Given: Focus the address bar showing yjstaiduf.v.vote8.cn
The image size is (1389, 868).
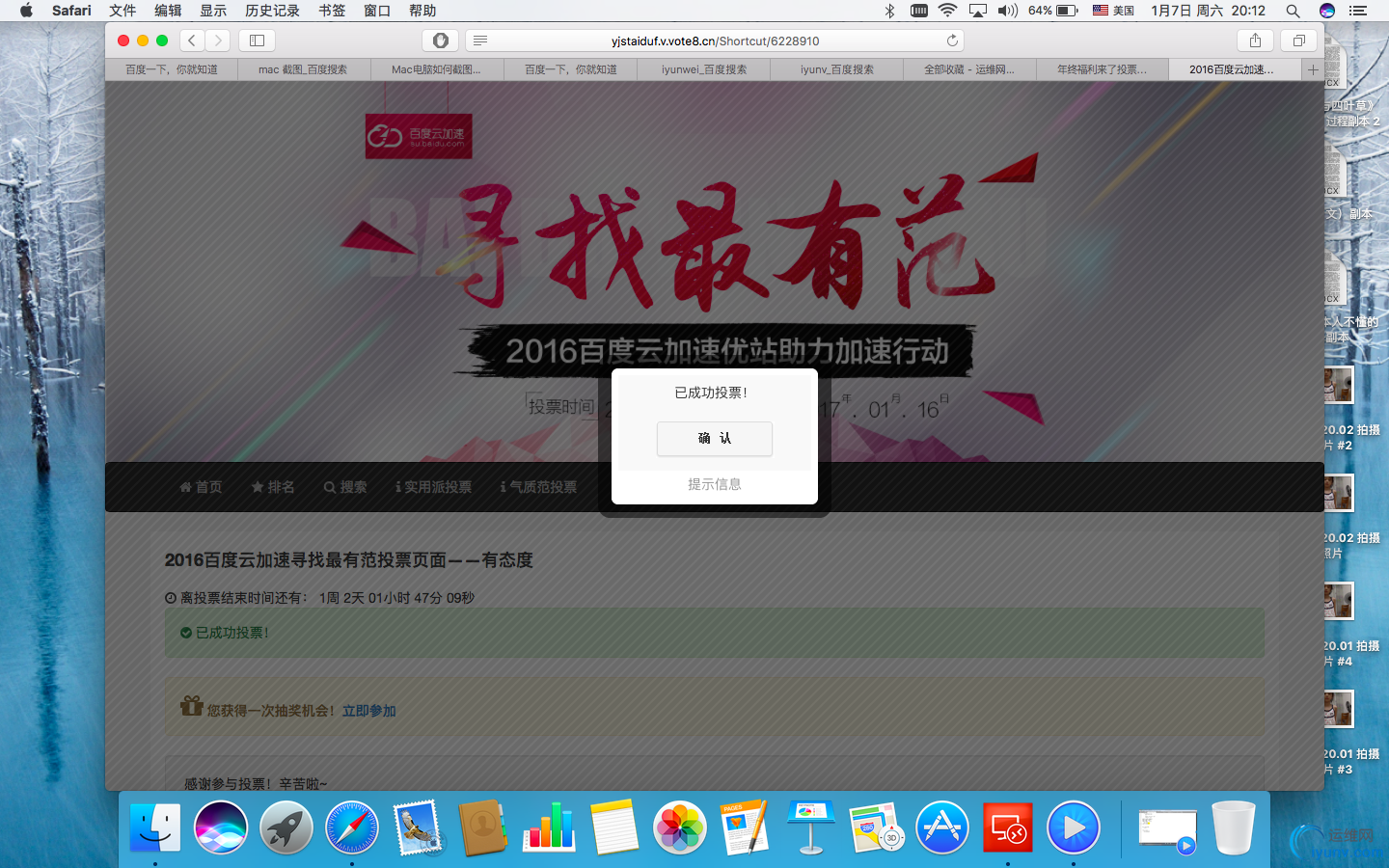Looking at the screenshot, I should pos(715,41).
